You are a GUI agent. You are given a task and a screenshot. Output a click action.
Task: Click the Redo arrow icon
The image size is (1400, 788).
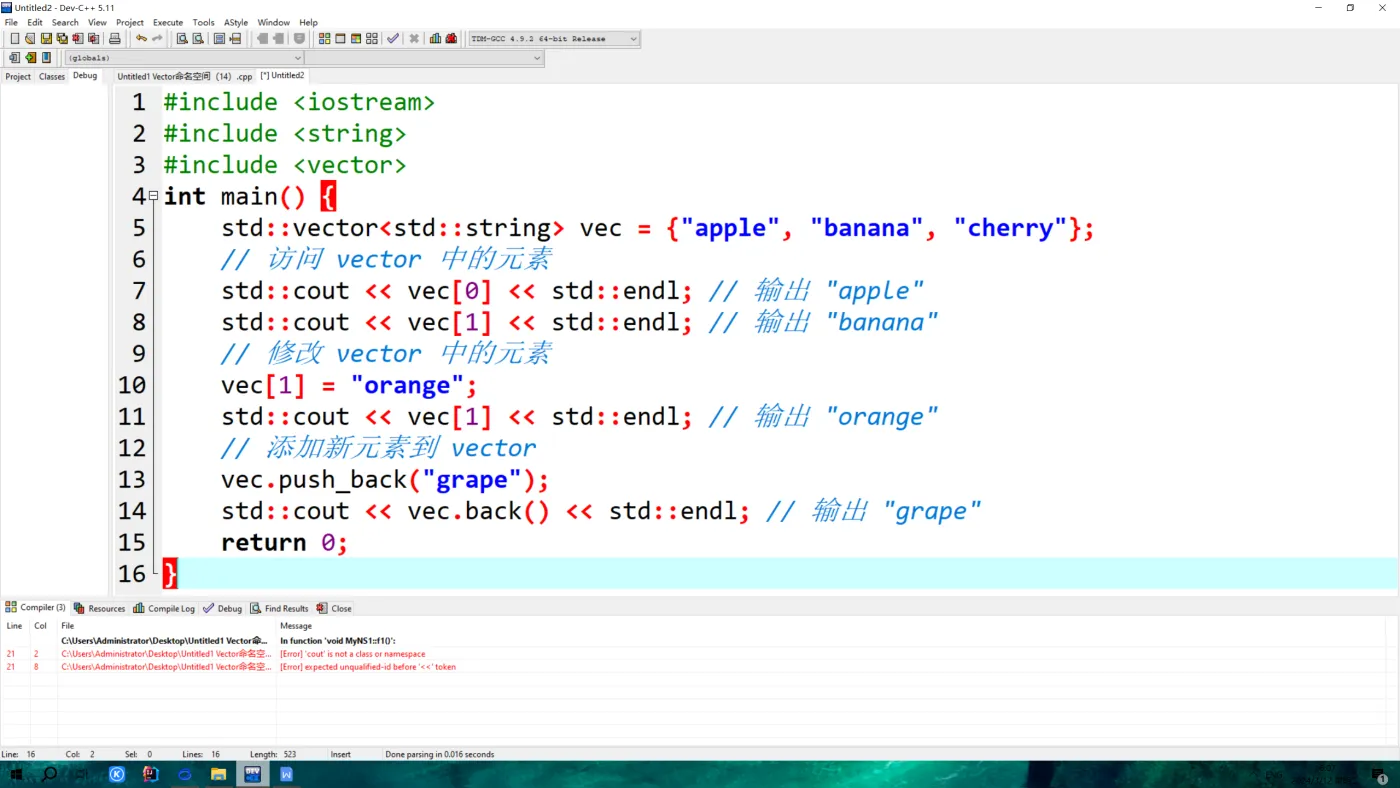pos(157,39)
